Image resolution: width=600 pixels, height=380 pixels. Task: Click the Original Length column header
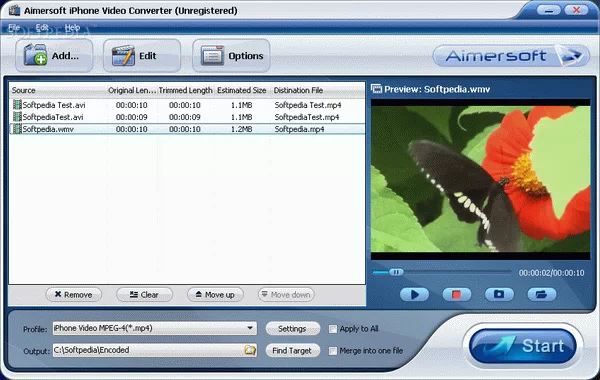pos(132,90)
